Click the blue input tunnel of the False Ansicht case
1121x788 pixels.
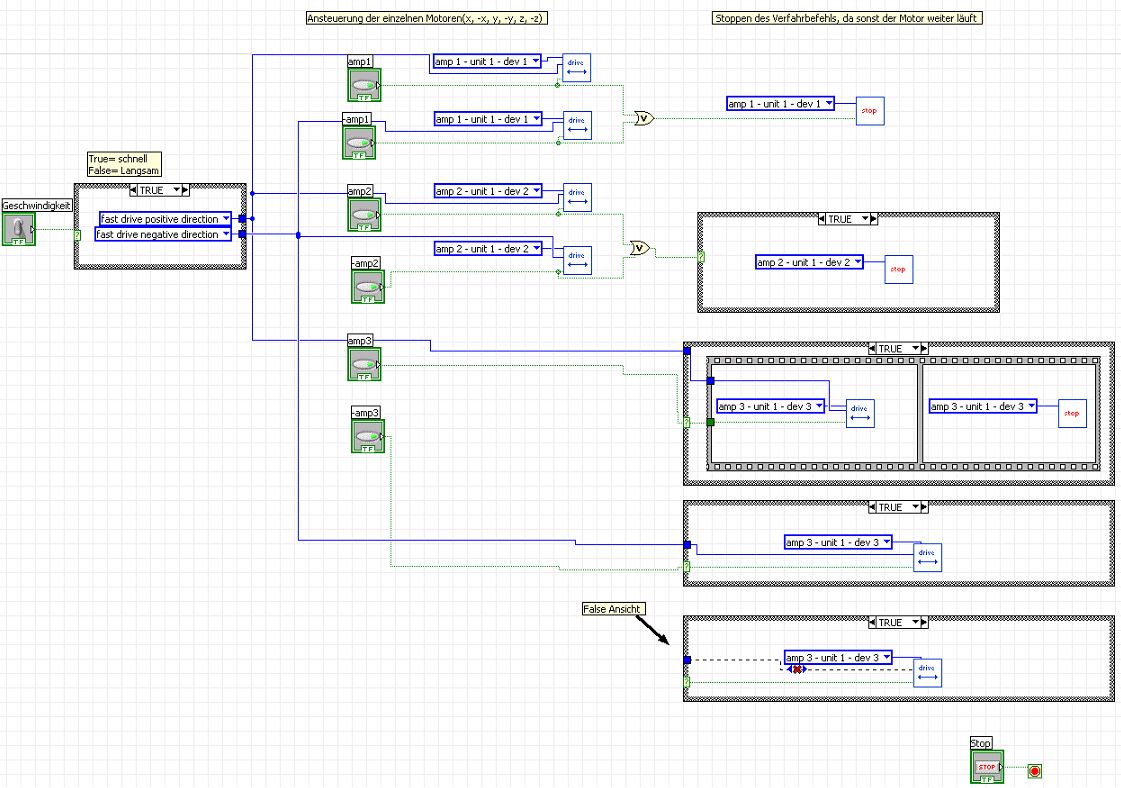(687, 660)
